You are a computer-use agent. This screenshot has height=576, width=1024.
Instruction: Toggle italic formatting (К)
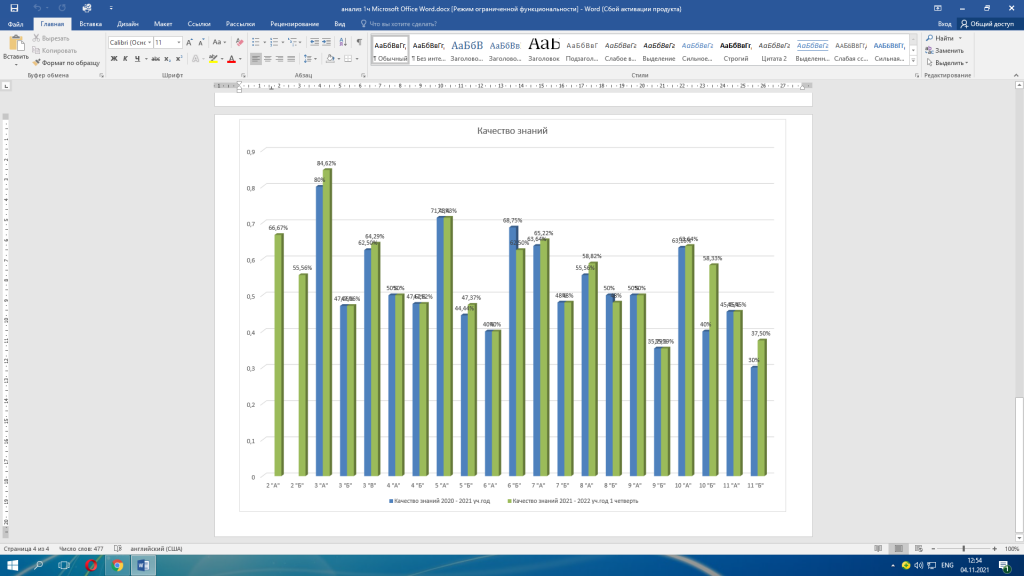[x=125, y=59]
